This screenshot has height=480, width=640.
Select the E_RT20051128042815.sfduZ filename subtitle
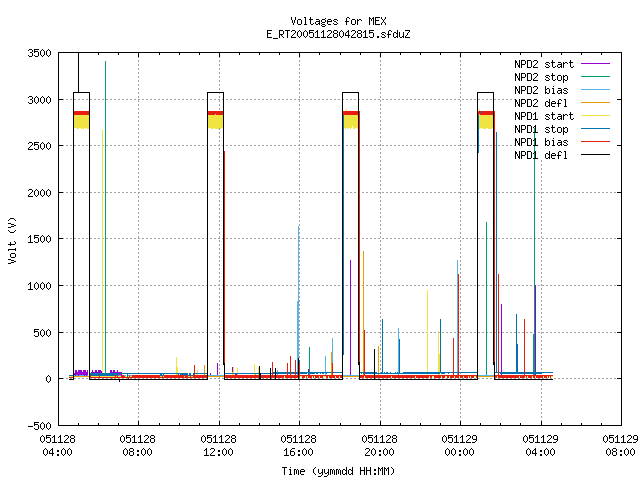338,34
